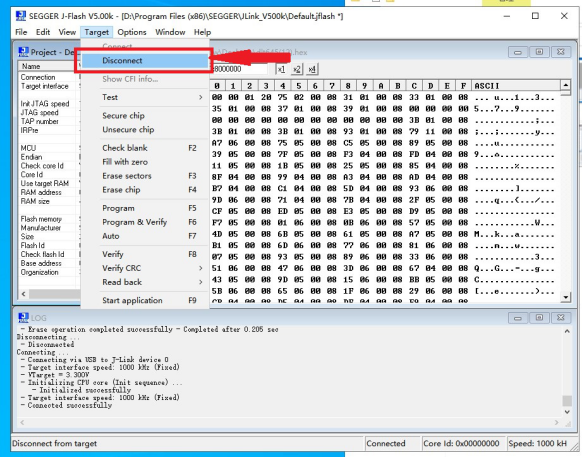583x457 pixels.
Task: Open the View menu
Action: coord(67,32)
